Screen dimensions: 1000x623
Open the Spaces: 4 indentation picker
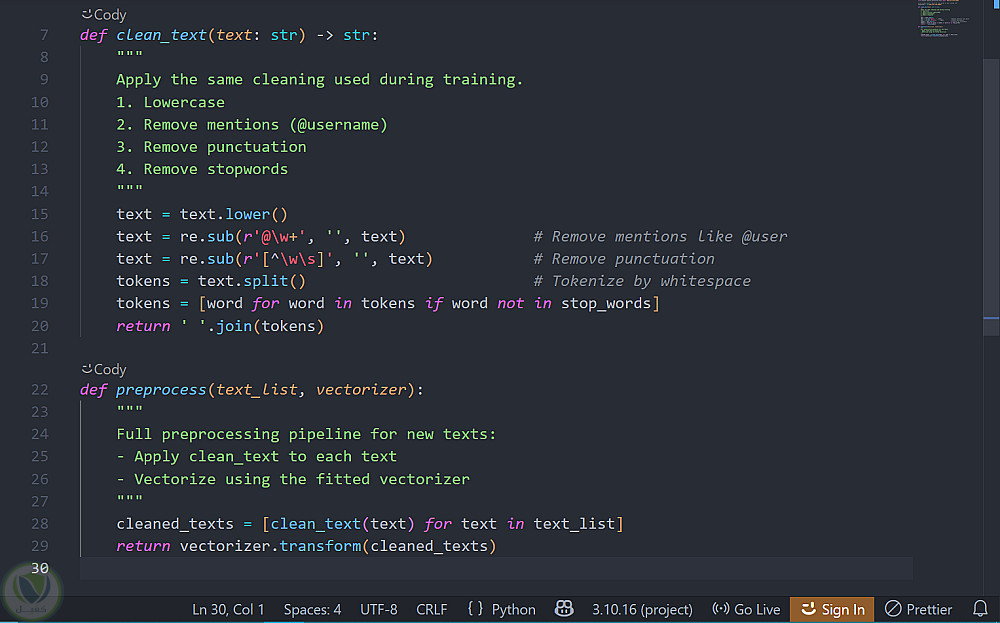coord(312,609)
